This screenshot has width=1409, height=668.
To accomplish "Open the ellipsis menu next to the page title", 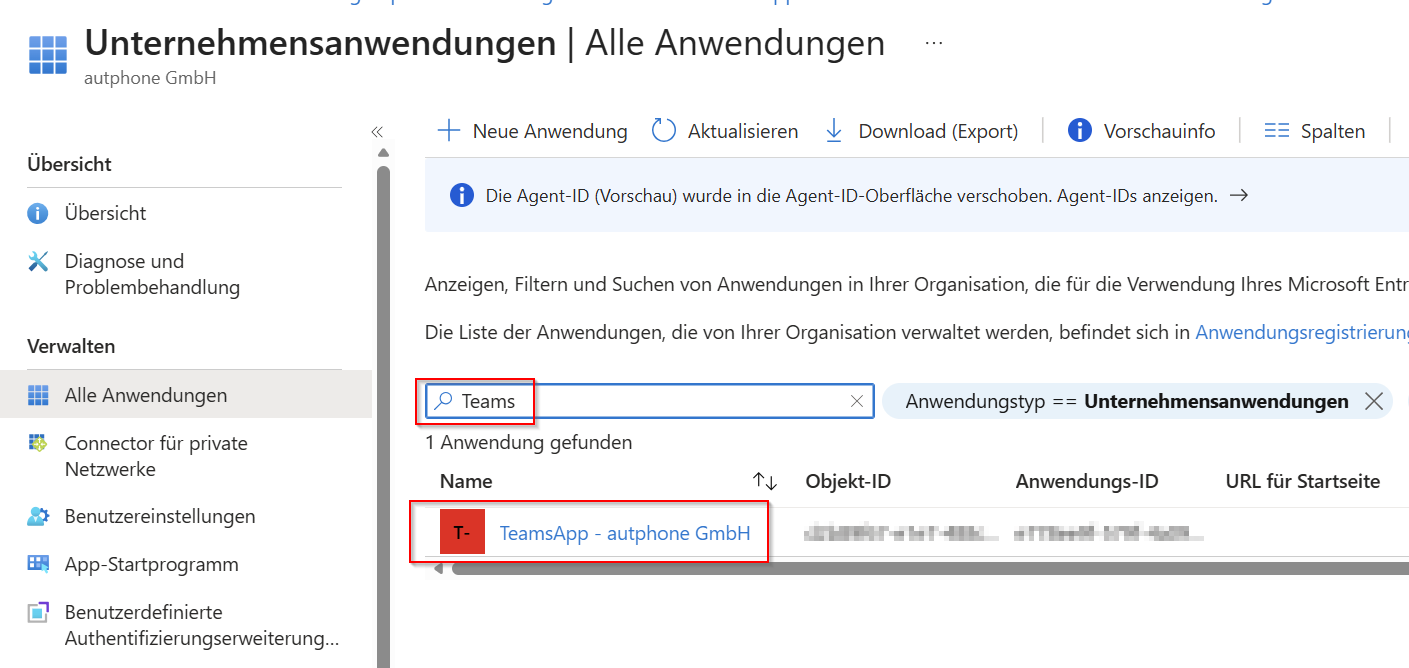I will [932, 42].
